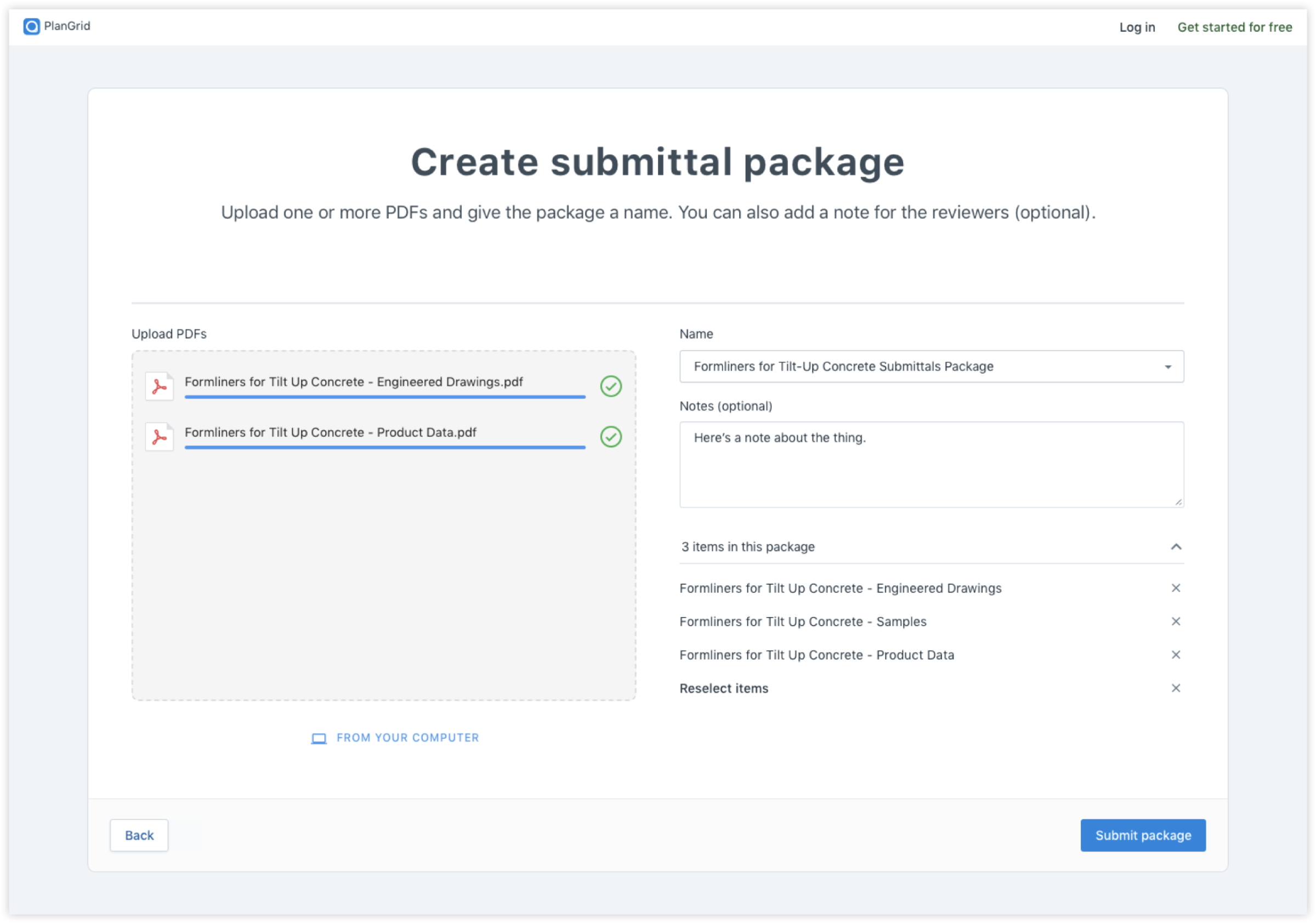The height and width of the screenshot is (924, 1316).
Task: Click the Back button
Action: tap(139, 835)
